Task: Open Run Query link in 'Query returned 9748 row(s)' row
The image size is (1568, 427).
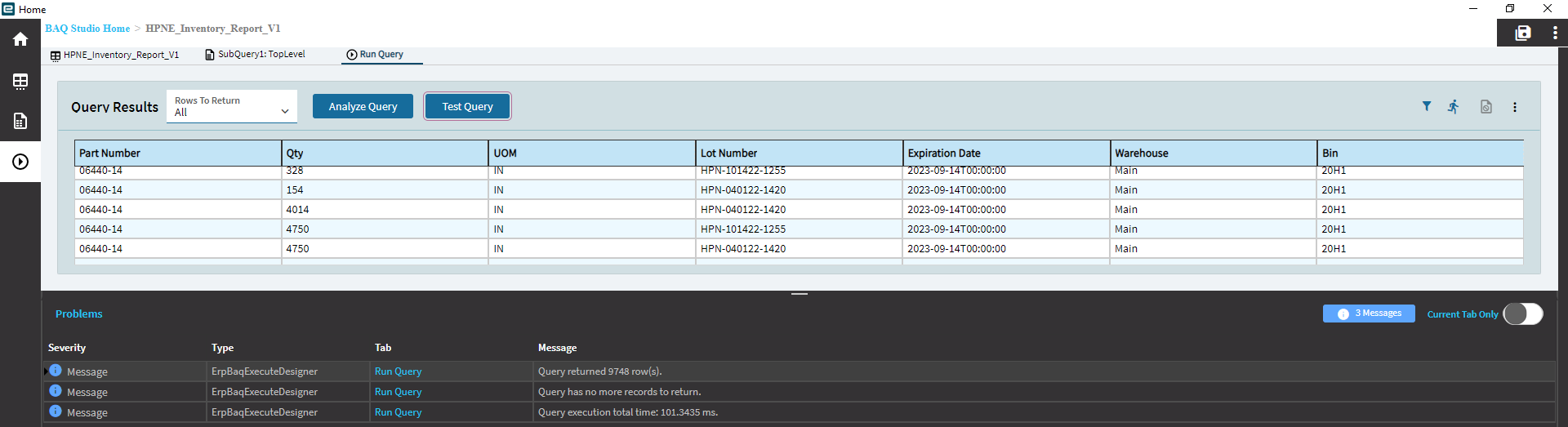Action: click(398, 371)
